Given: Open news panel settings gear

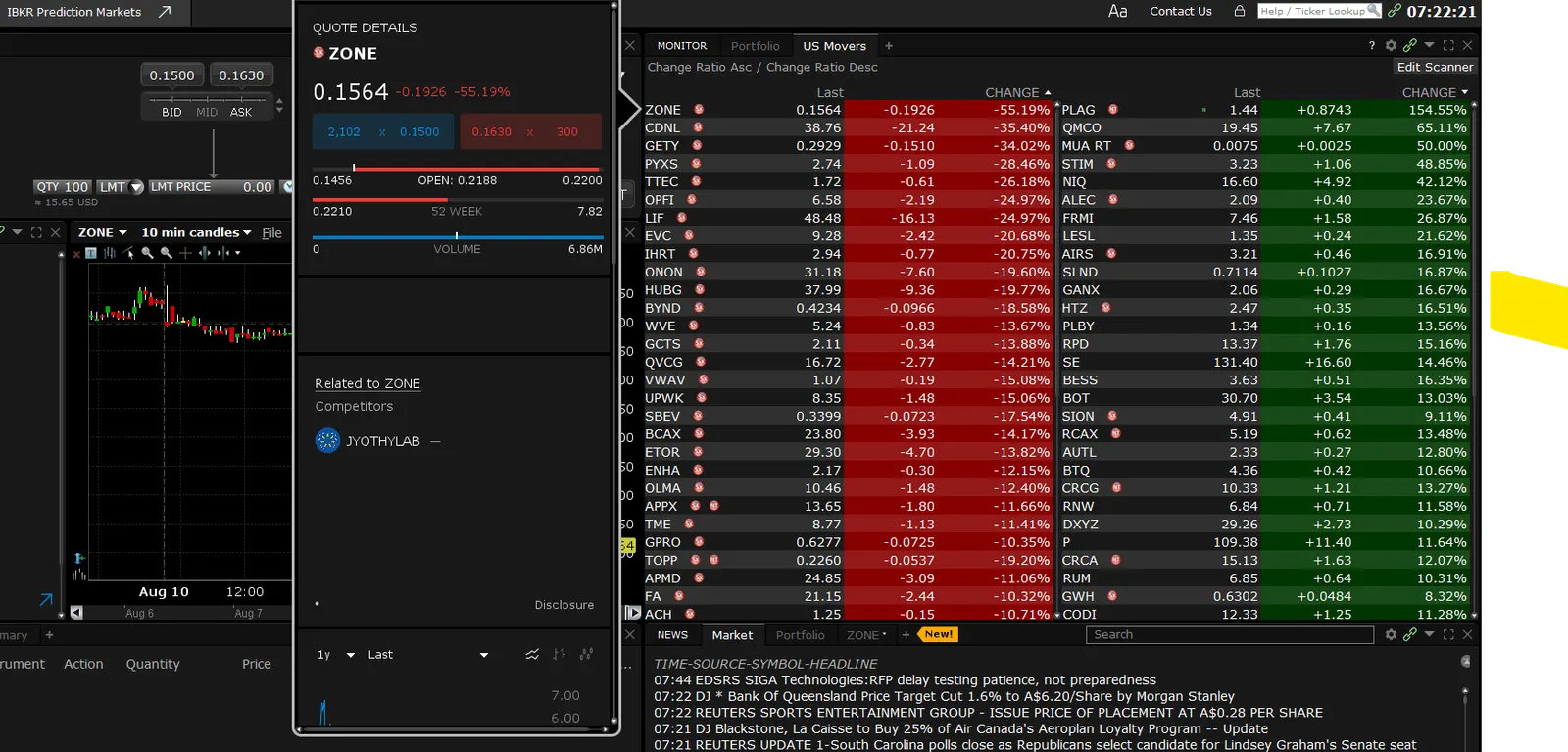Looking at the screenshot, I should click(x=1391, y=634).
